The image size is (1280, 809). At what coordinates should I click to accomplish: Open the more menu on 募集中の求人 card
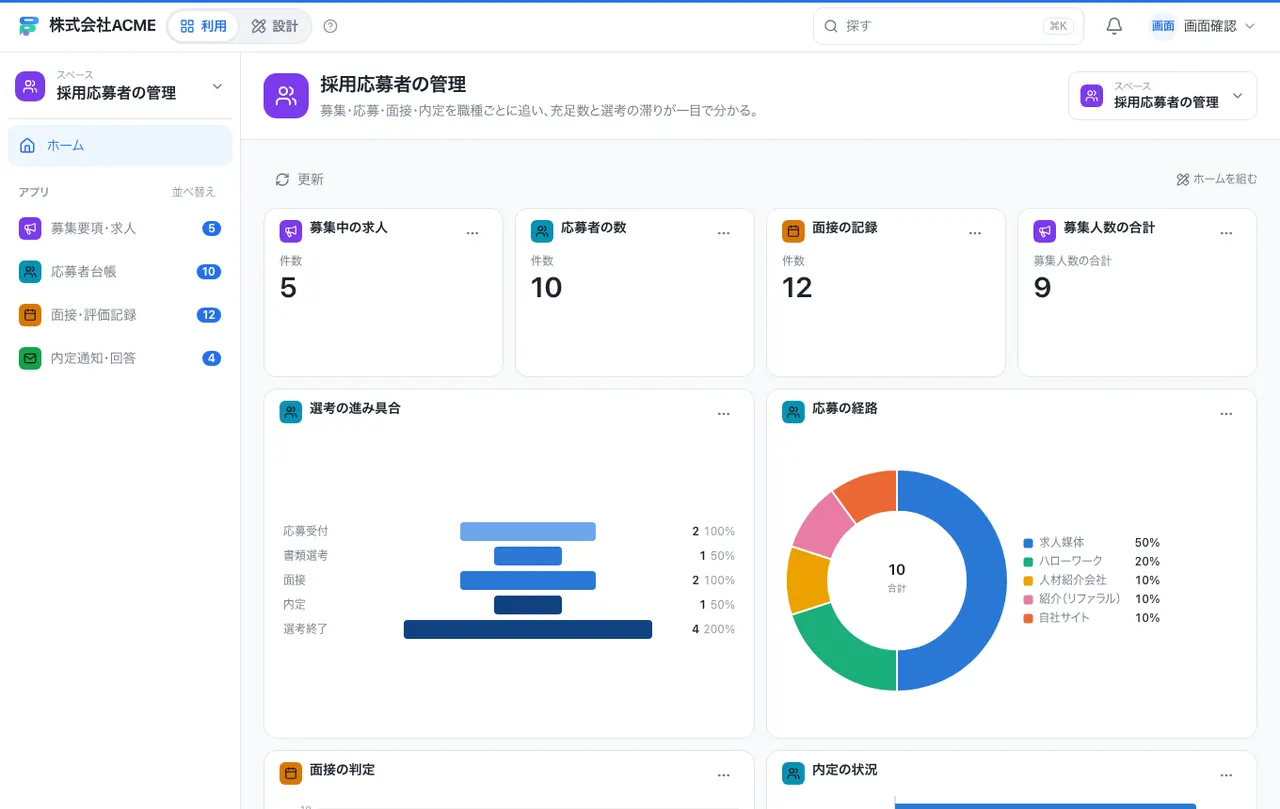click(x=473, y=233)
